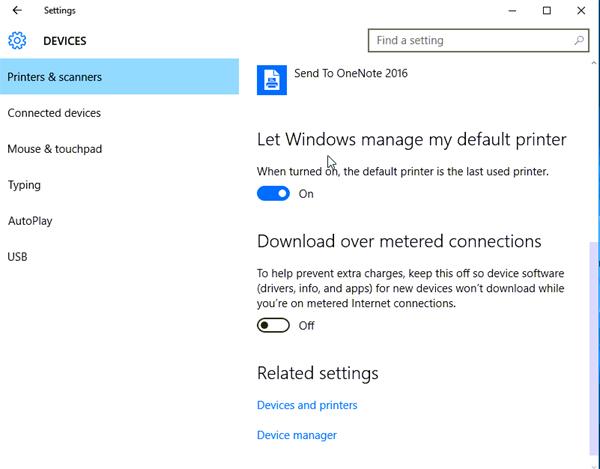Image resolution: width=600 pixels, height=469 pixels.
Task: Click the scroll up arrow
Action: click(x=594, y=63)
